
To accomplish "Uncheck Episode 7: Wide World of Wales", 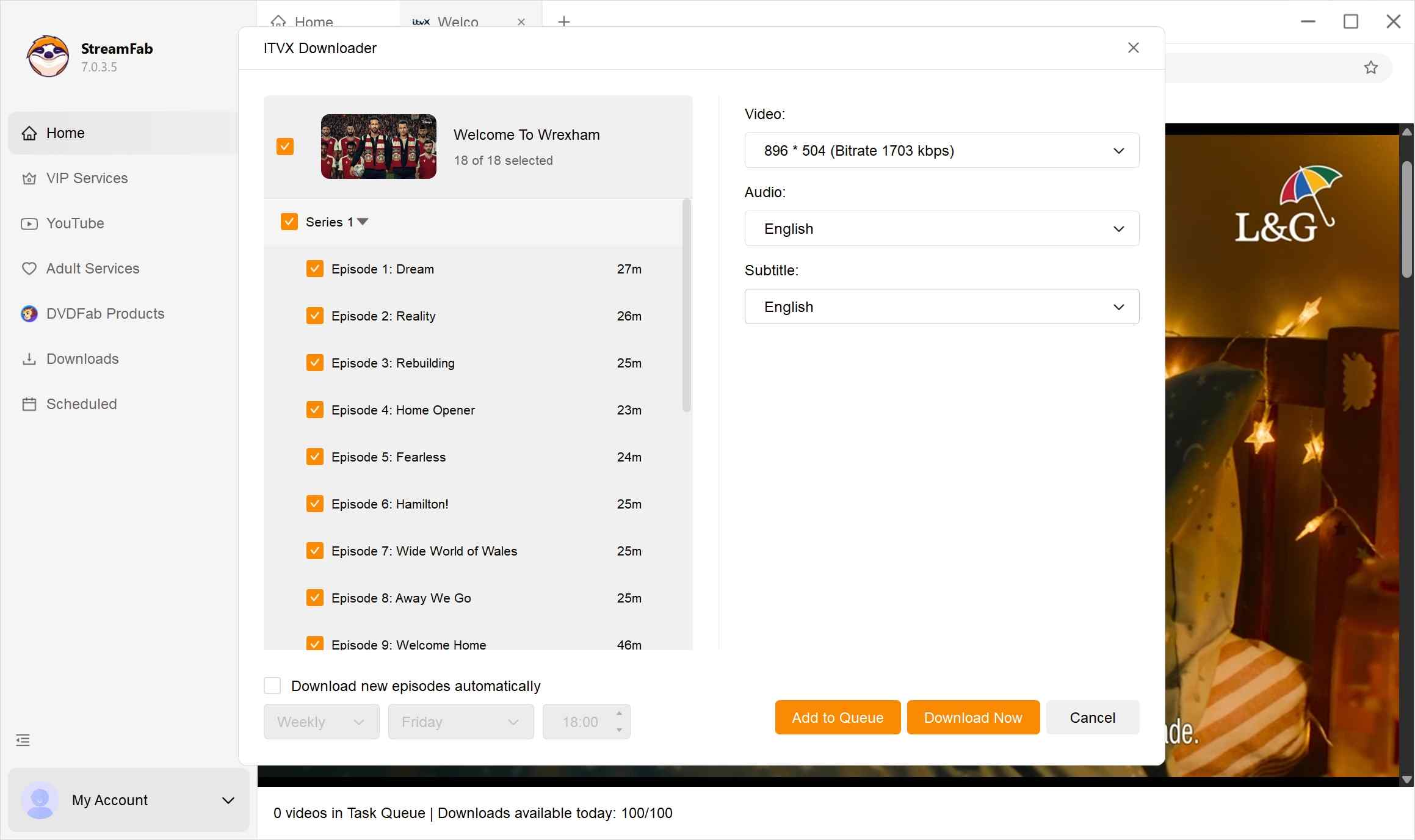I will (315, 551).
